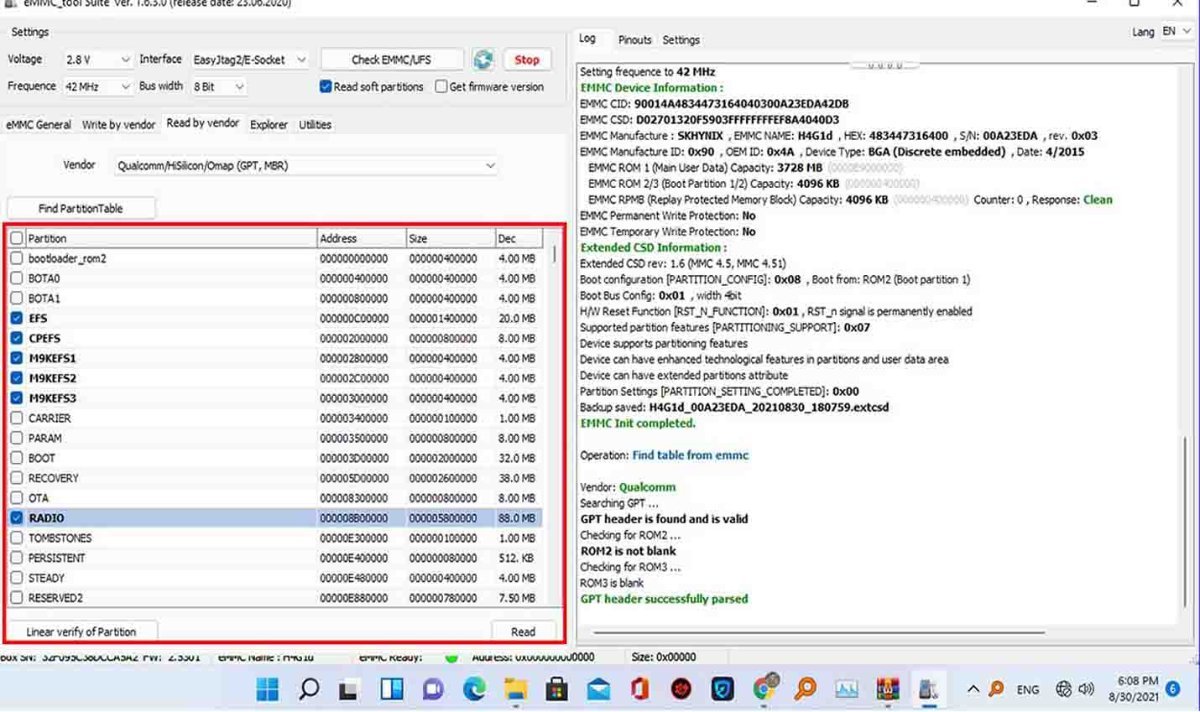This screenshot has height=712, width=1200.
Task: Click Find PartitionTable button
Action: click(82, 208)
